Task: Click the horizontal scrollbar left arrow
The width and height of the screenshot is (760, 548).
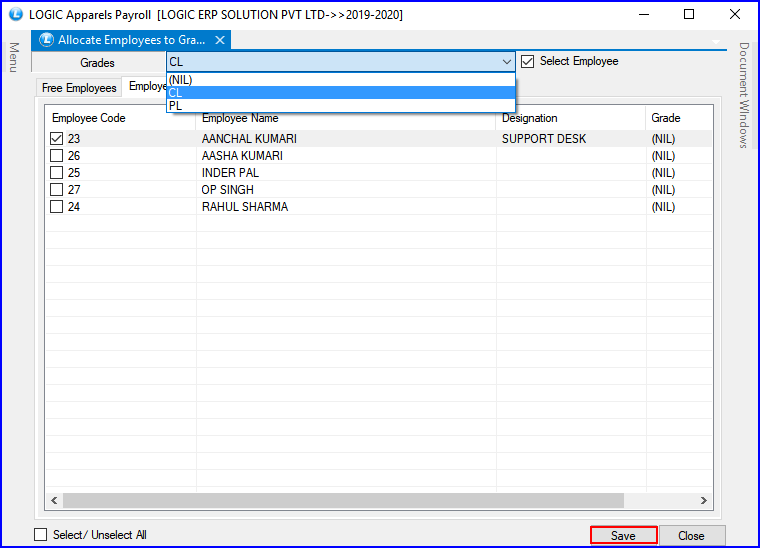Action: tap(54, 501)
